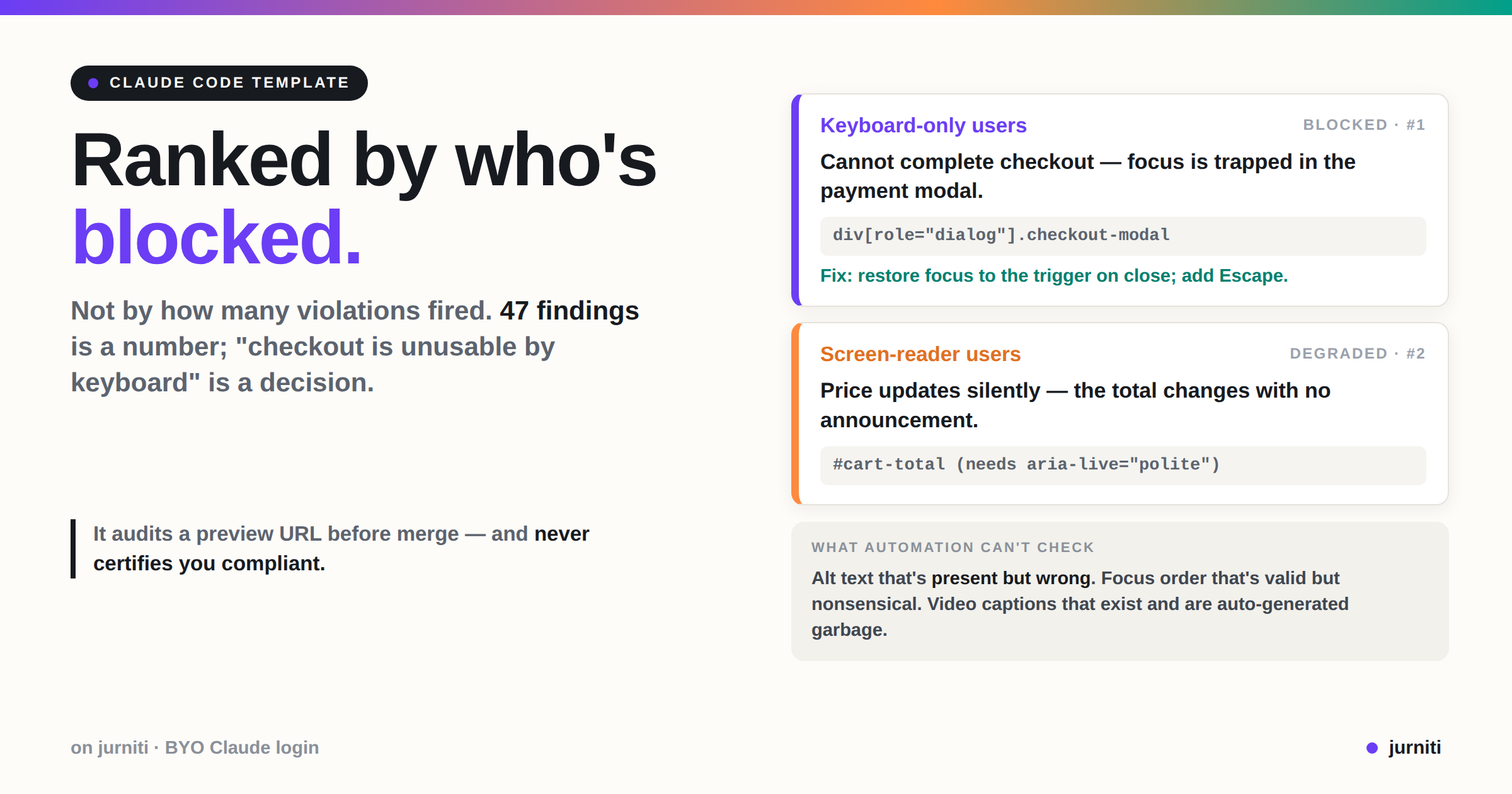Viewport: 1512px width, 794px height.
Task: Click the green Fix: restore focus suggestion
Action: coord(1053,276)
